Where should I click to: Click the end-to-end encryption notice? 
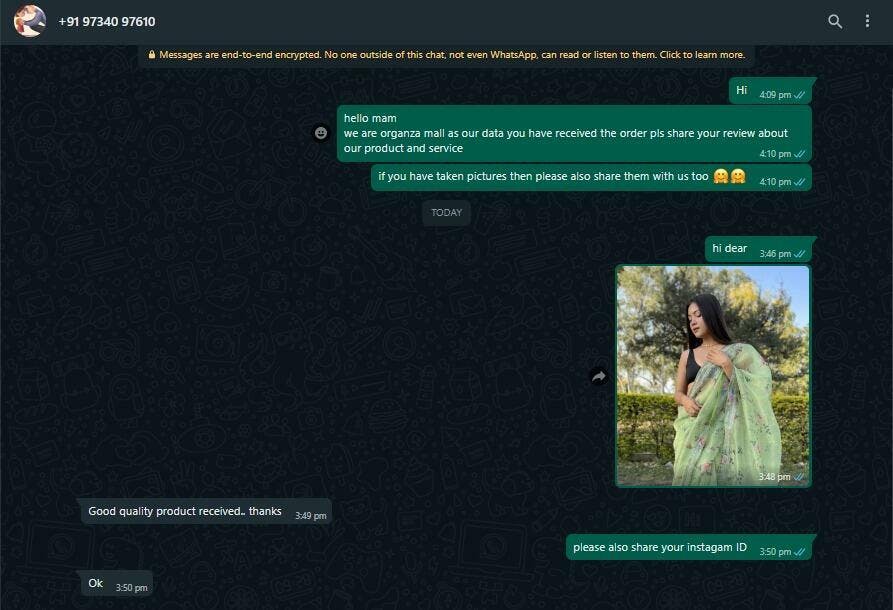pos(452,55)
